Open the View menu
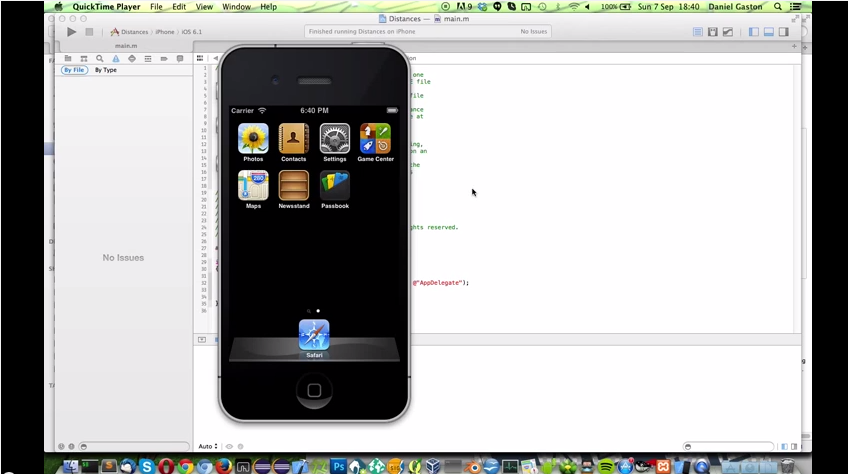 click(204, 6)
